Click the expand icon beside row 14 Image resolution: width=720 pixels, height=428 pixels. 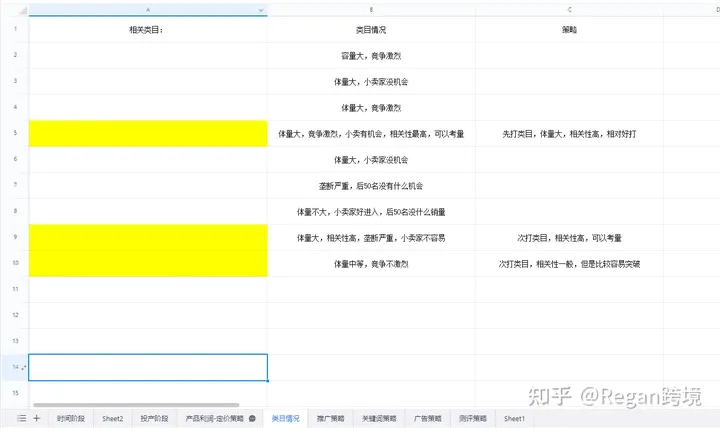point(24,369)
